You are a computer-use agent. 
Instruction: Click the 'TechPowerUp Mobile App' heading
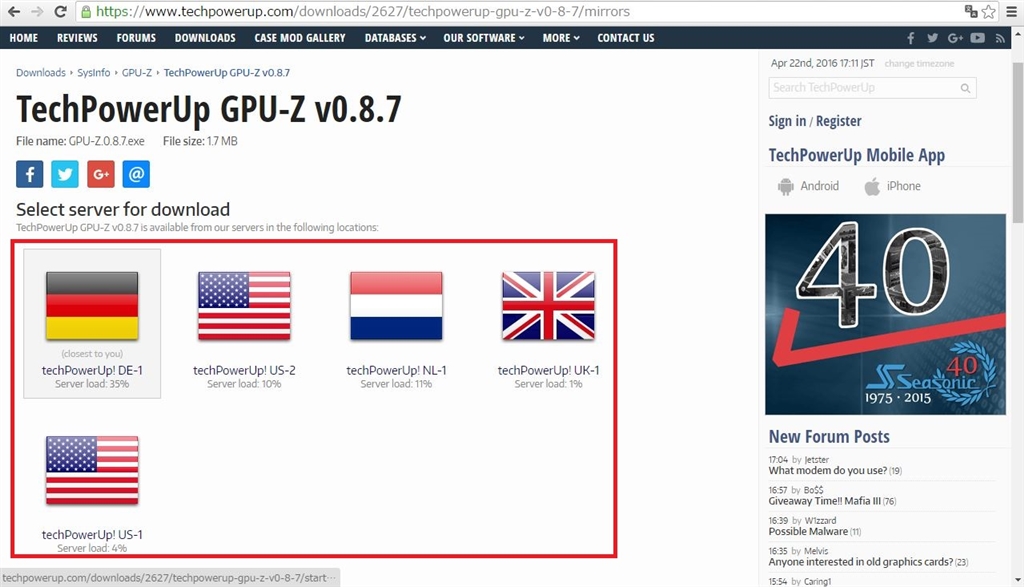[857, 155]
